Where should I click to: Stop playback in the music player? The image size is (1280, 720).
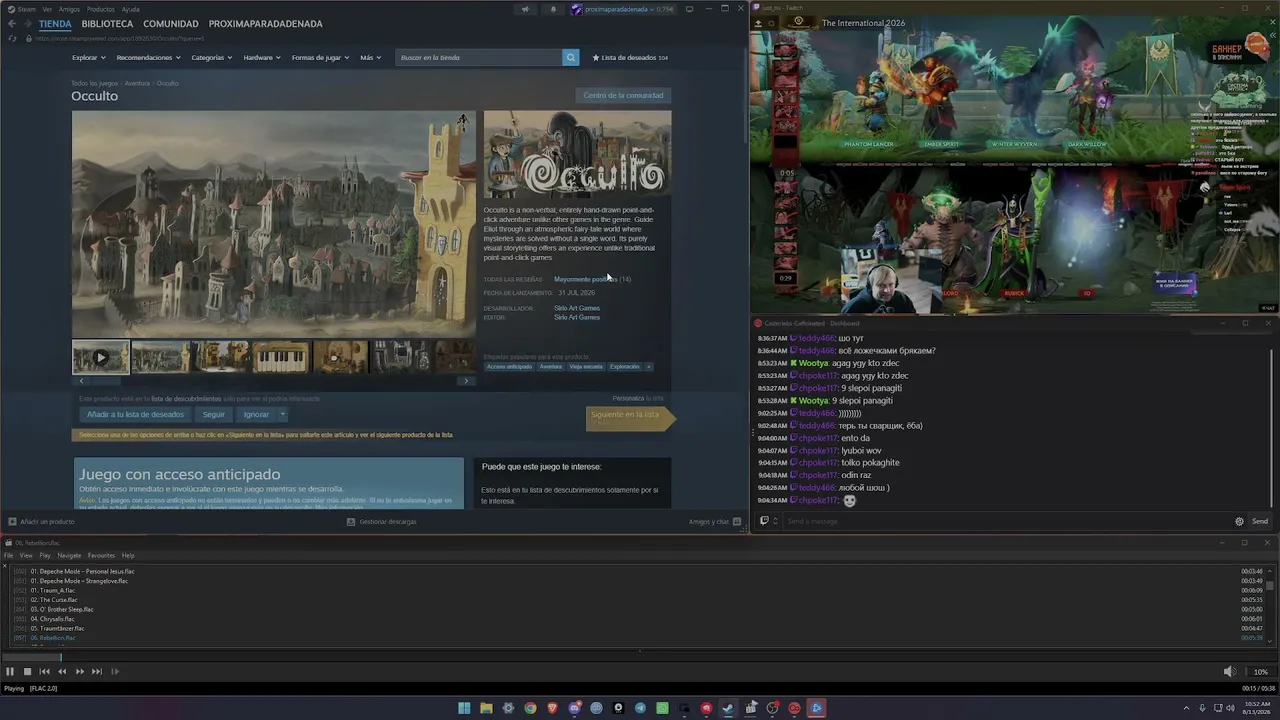coord(27,672)
